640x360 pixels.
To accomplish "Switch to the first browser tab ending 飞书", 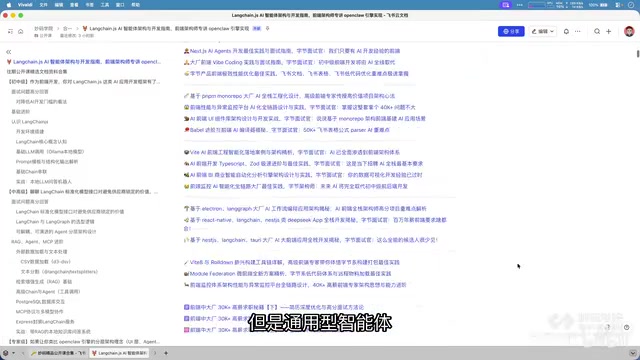I will [58, 353].
